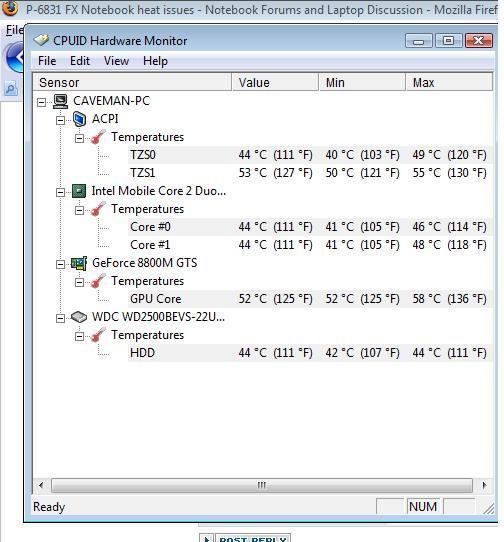
Task: Select the HDD sensor row
Action: [x=310, y=353]
